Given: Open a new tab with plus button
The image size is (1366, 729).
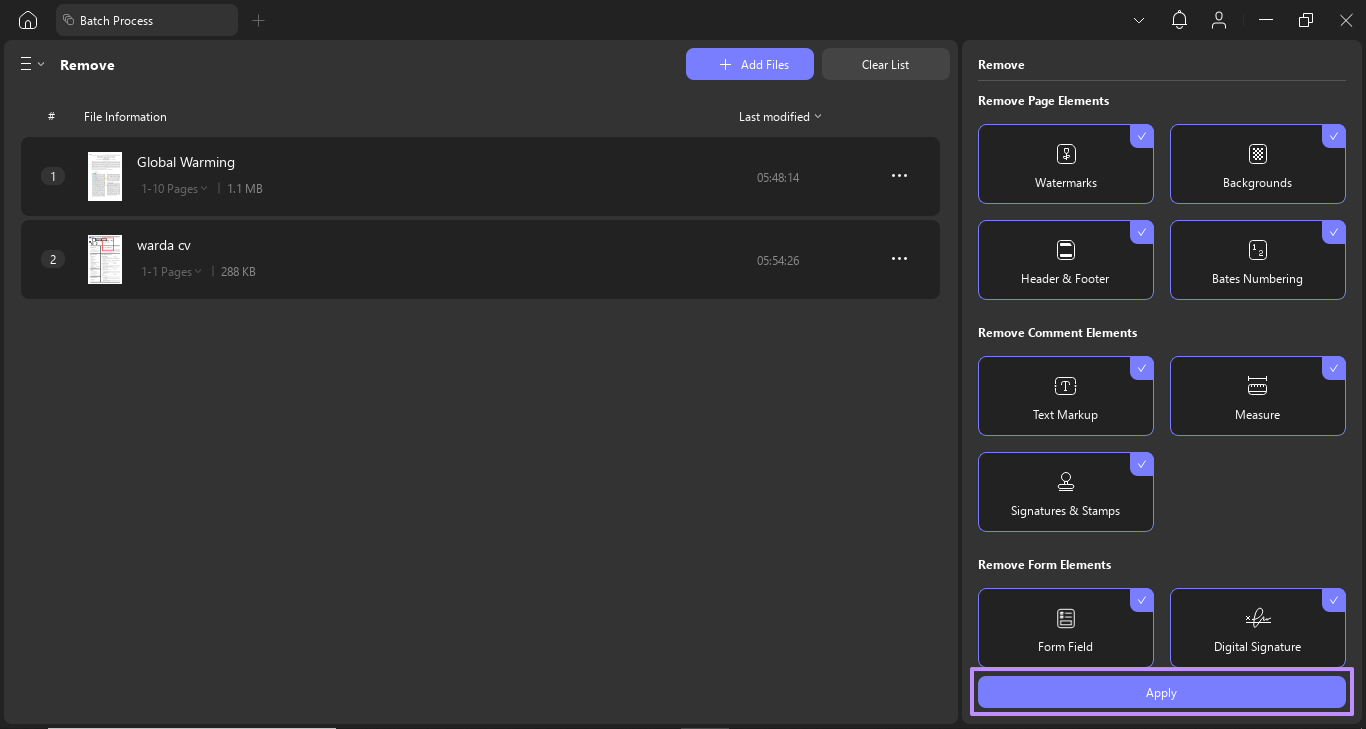Looking at the screenshot, I should click(x=258, y=20).
